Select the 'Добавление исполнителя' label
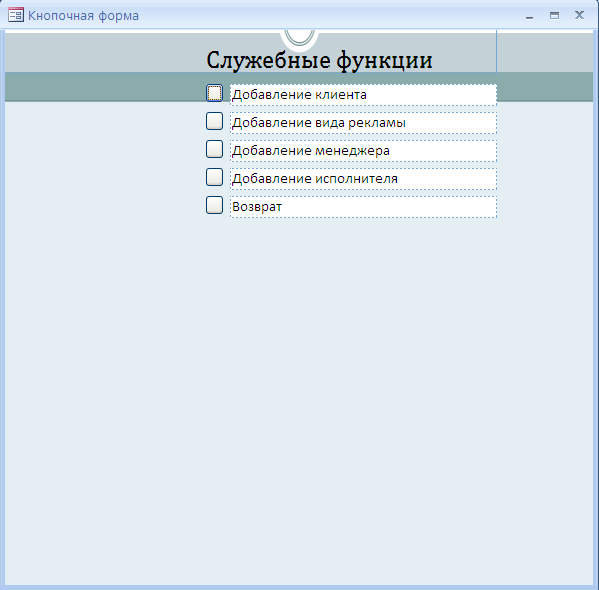The width and height of the screenshot is (599, 590). tap(363, 179)
